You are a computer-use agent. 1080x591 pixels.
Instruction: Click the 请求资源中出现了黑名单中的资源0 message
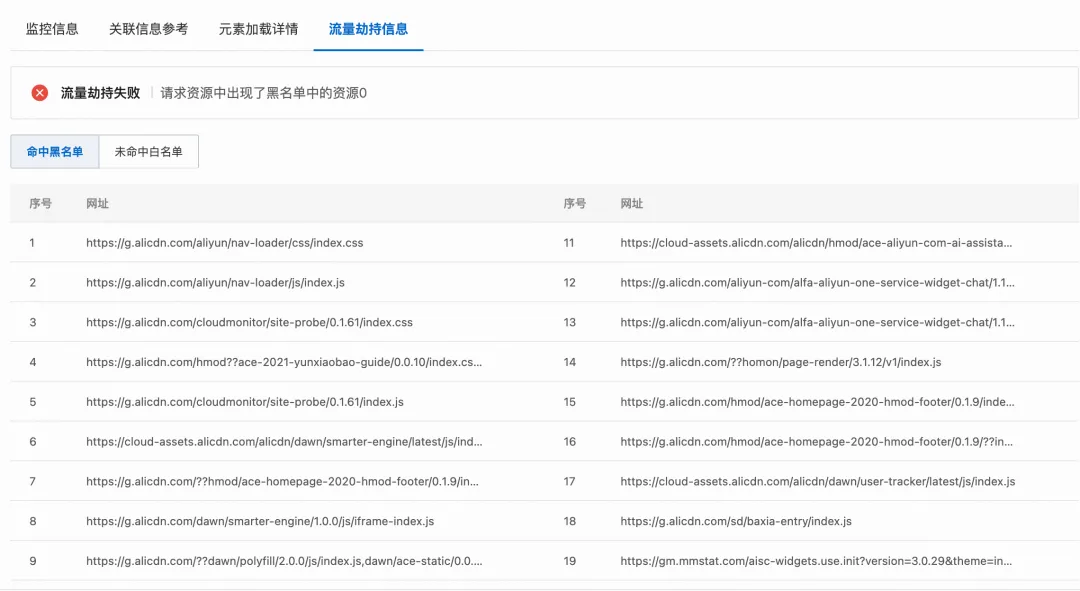[264, 93]
